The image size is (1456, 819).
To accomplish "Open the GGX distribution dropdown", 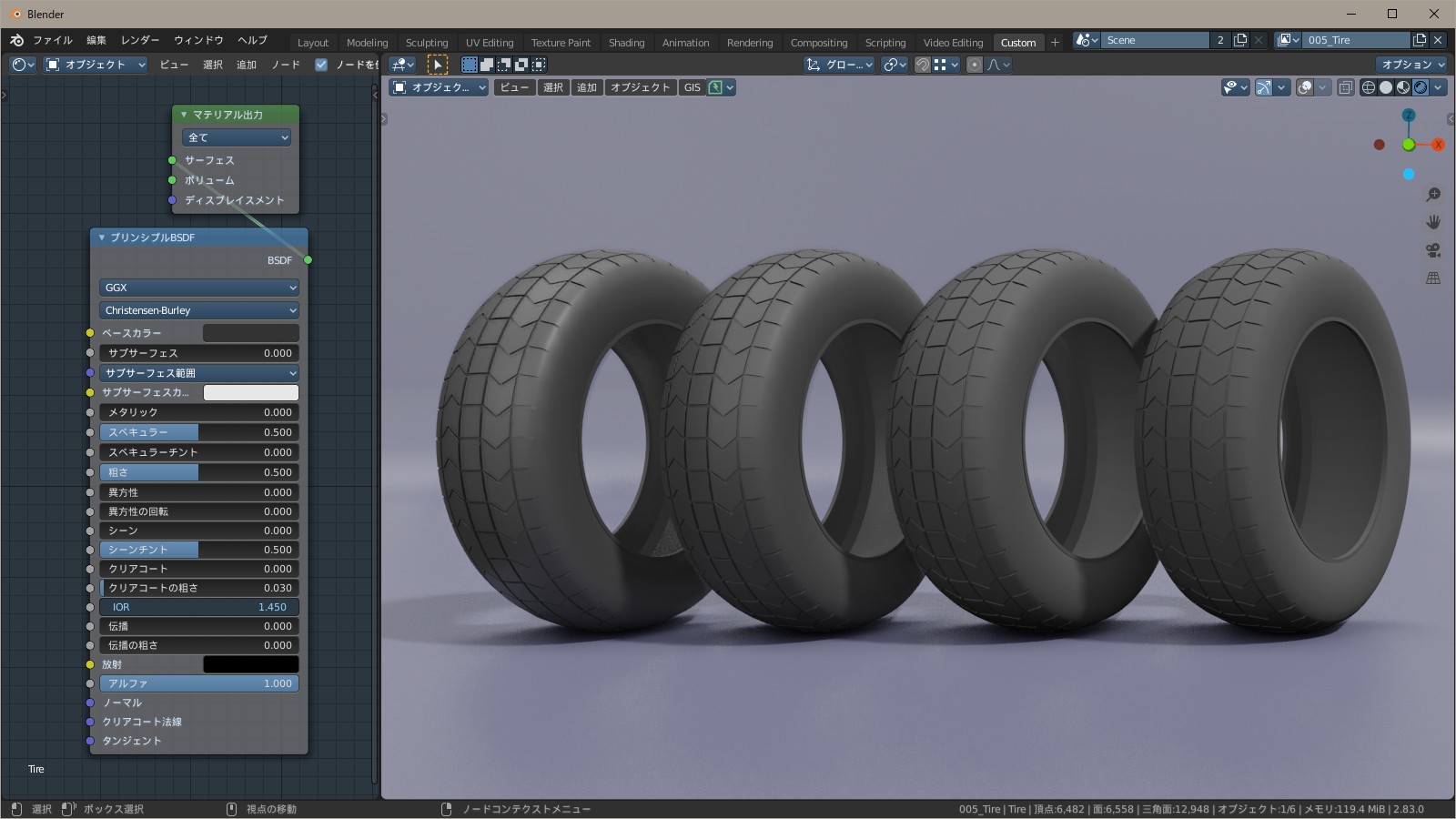I will coord(199,288).
